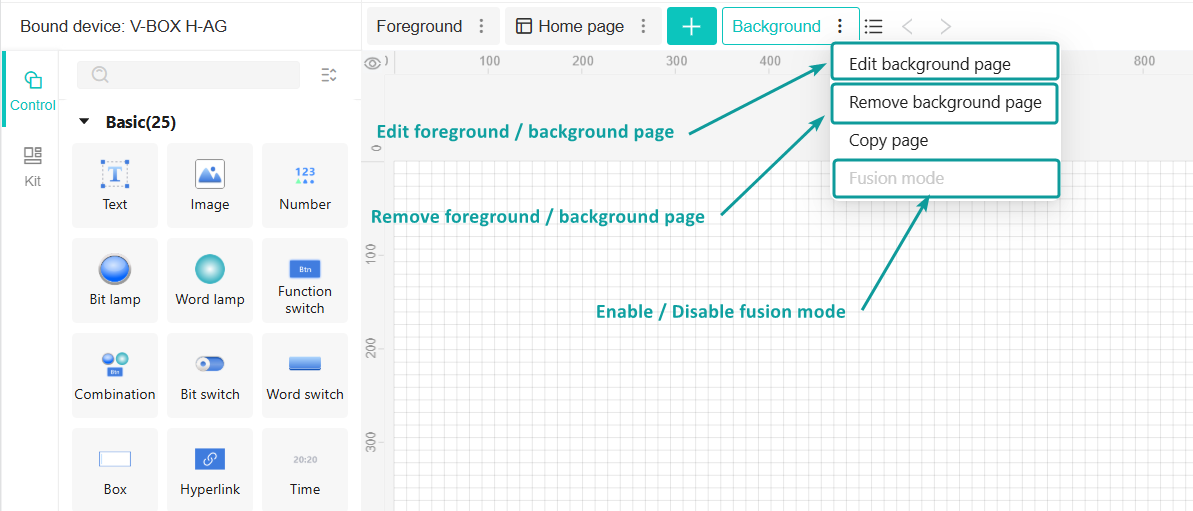
Task: Choose Remove background page from menu
Action: pyautogui.click(x=944, y=103)
